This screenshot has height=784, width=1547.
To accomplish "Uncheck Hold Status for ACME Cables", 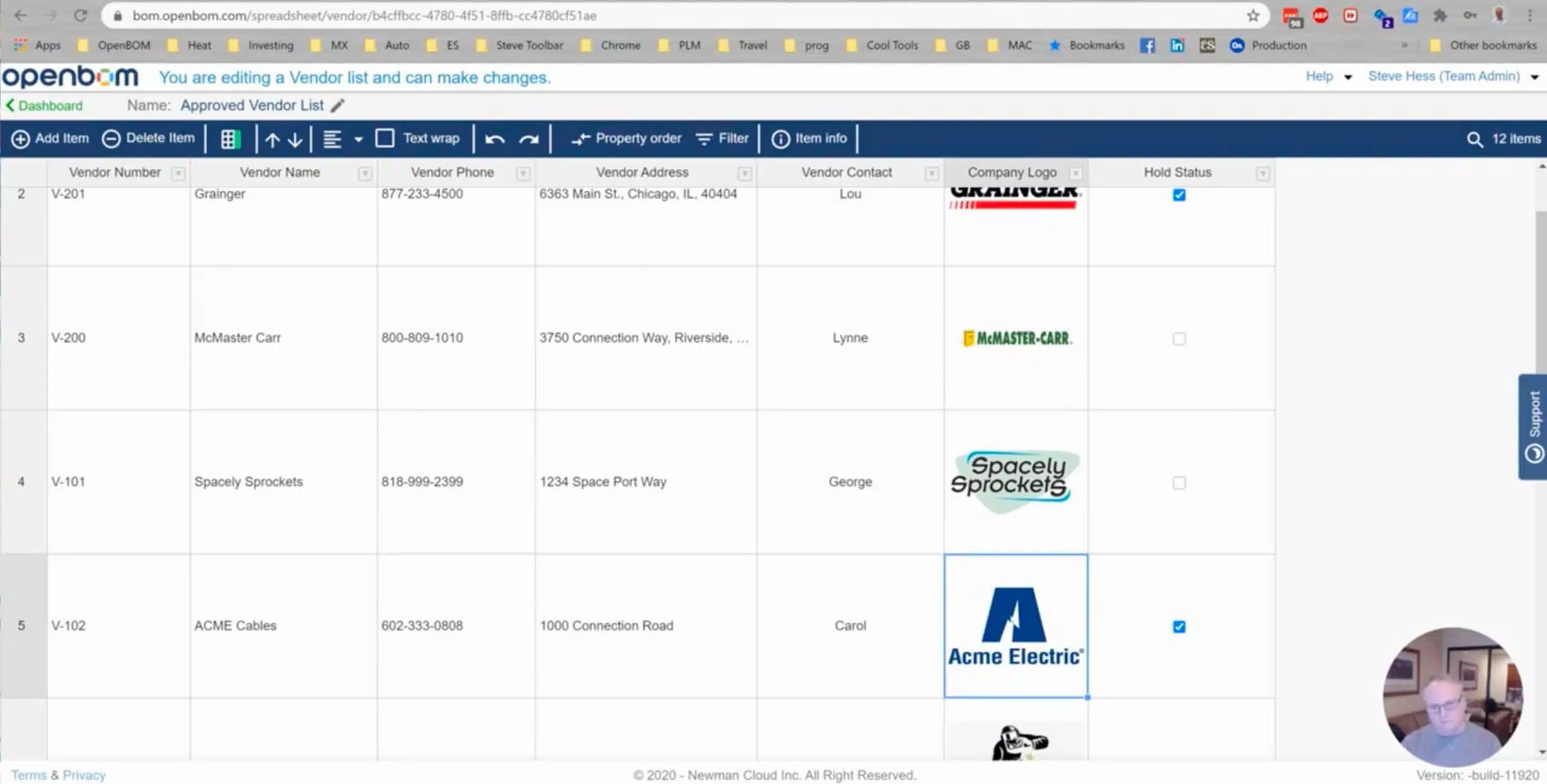I will click(1179, 626).
